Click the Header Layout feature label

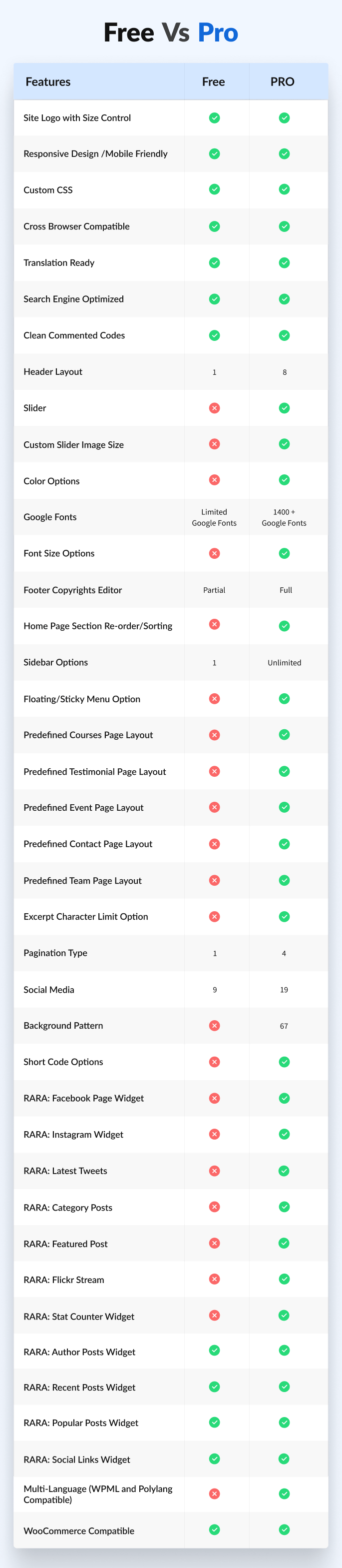53,371
